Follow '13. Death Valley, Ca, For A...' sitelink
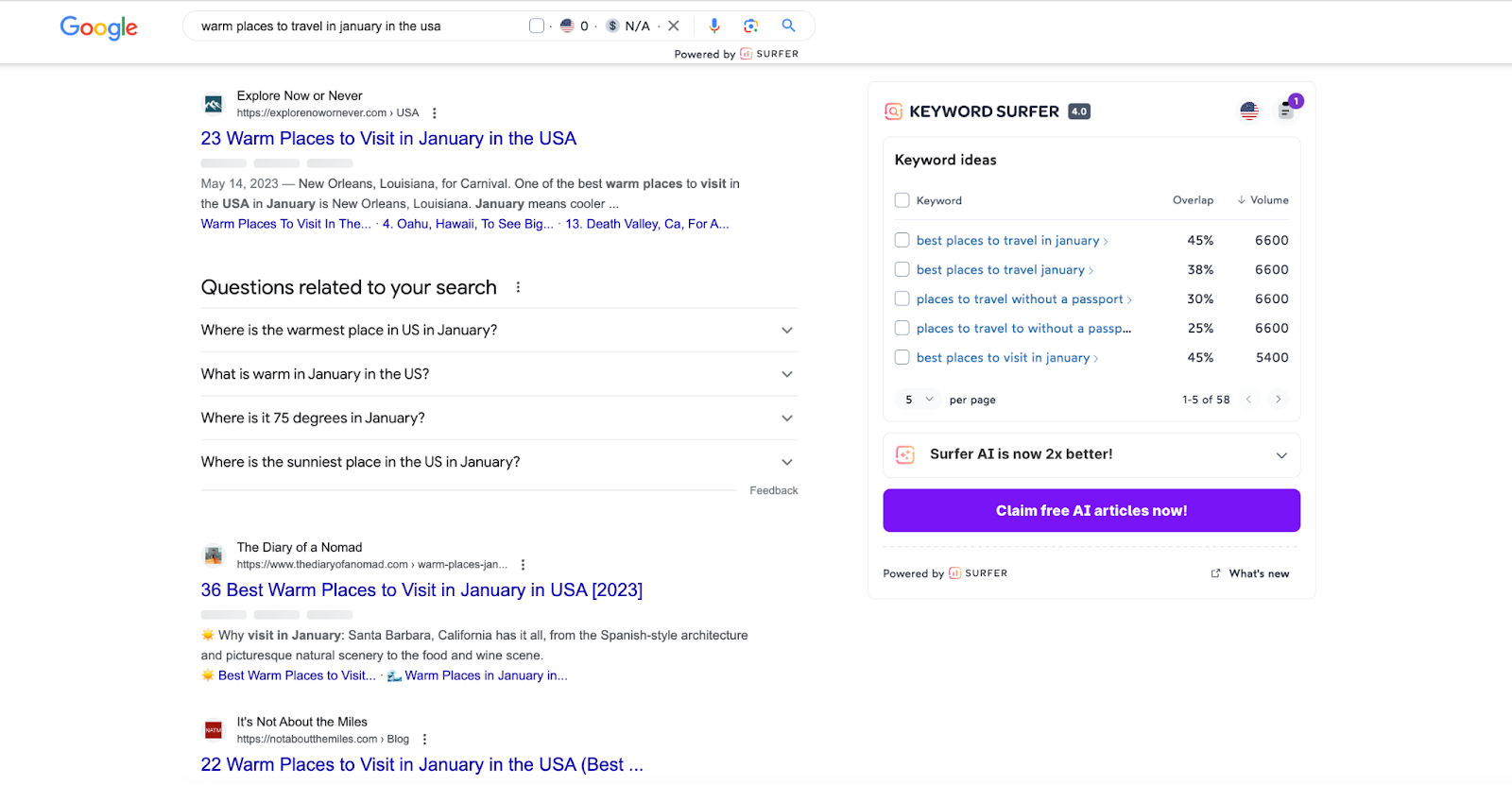 (x=647, y=224)
